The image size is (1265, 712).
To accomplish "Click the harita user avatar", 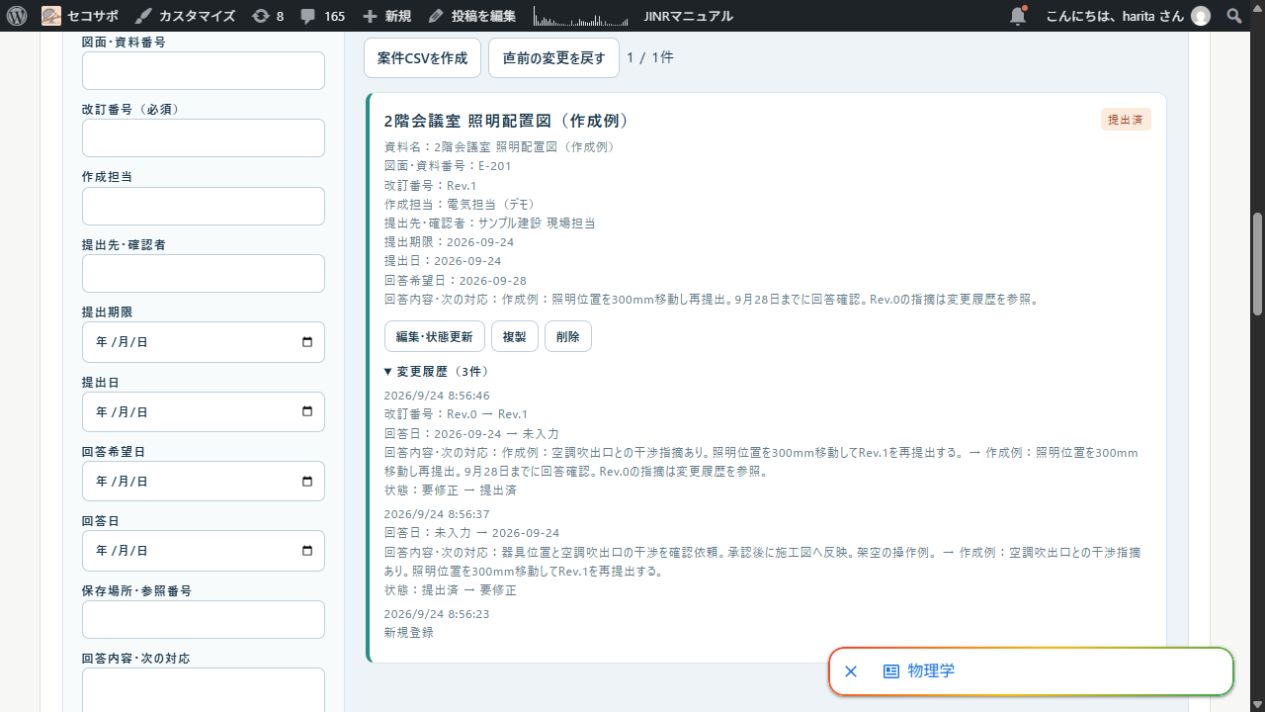I will [1201, 16].
